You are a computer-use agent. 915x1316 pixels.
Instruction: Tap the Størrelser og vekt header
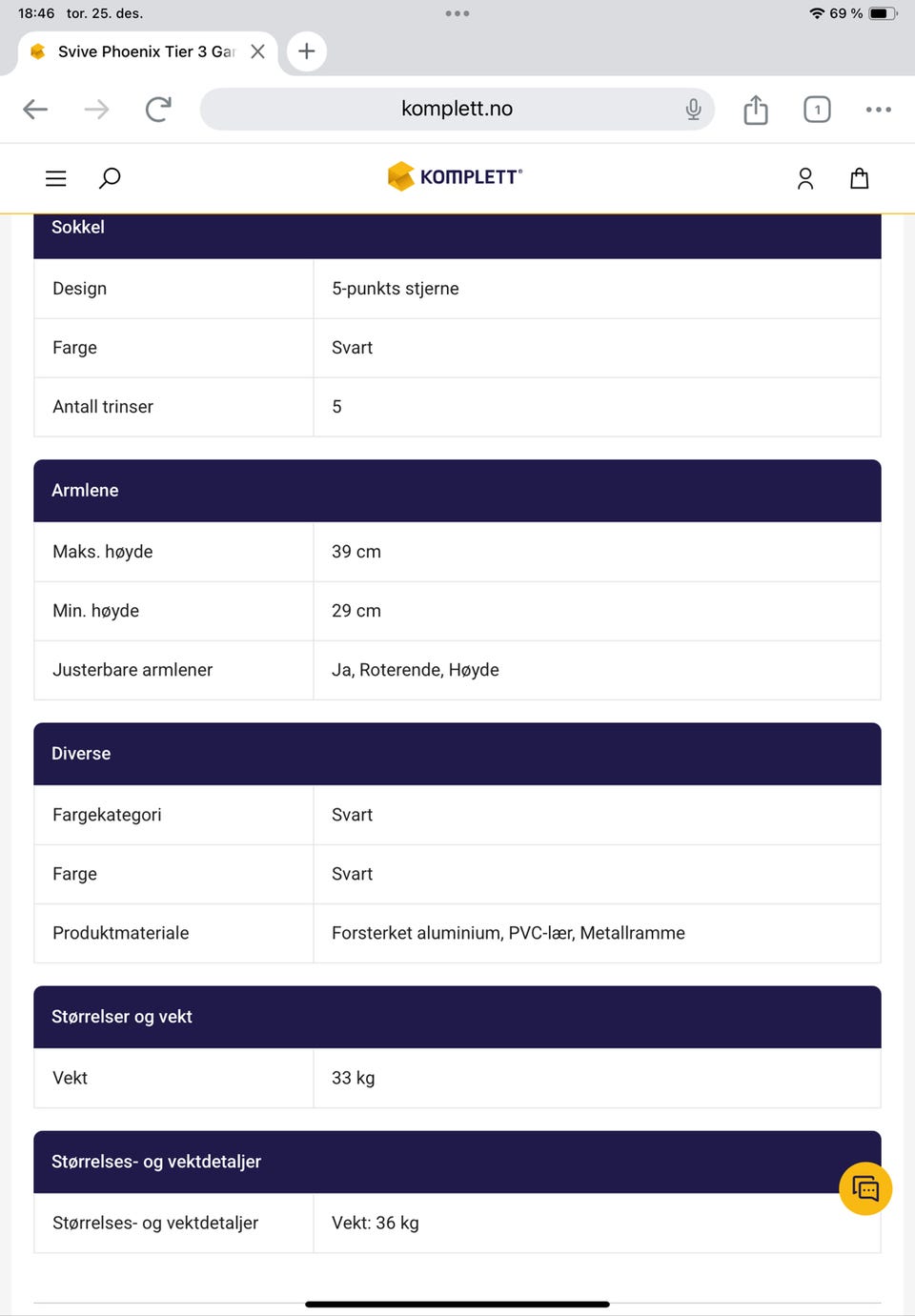point(457,1017)
